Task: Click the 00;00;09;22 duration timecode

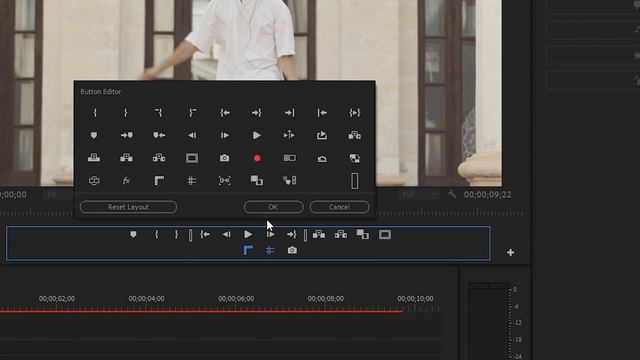Action: click(487, 195)
